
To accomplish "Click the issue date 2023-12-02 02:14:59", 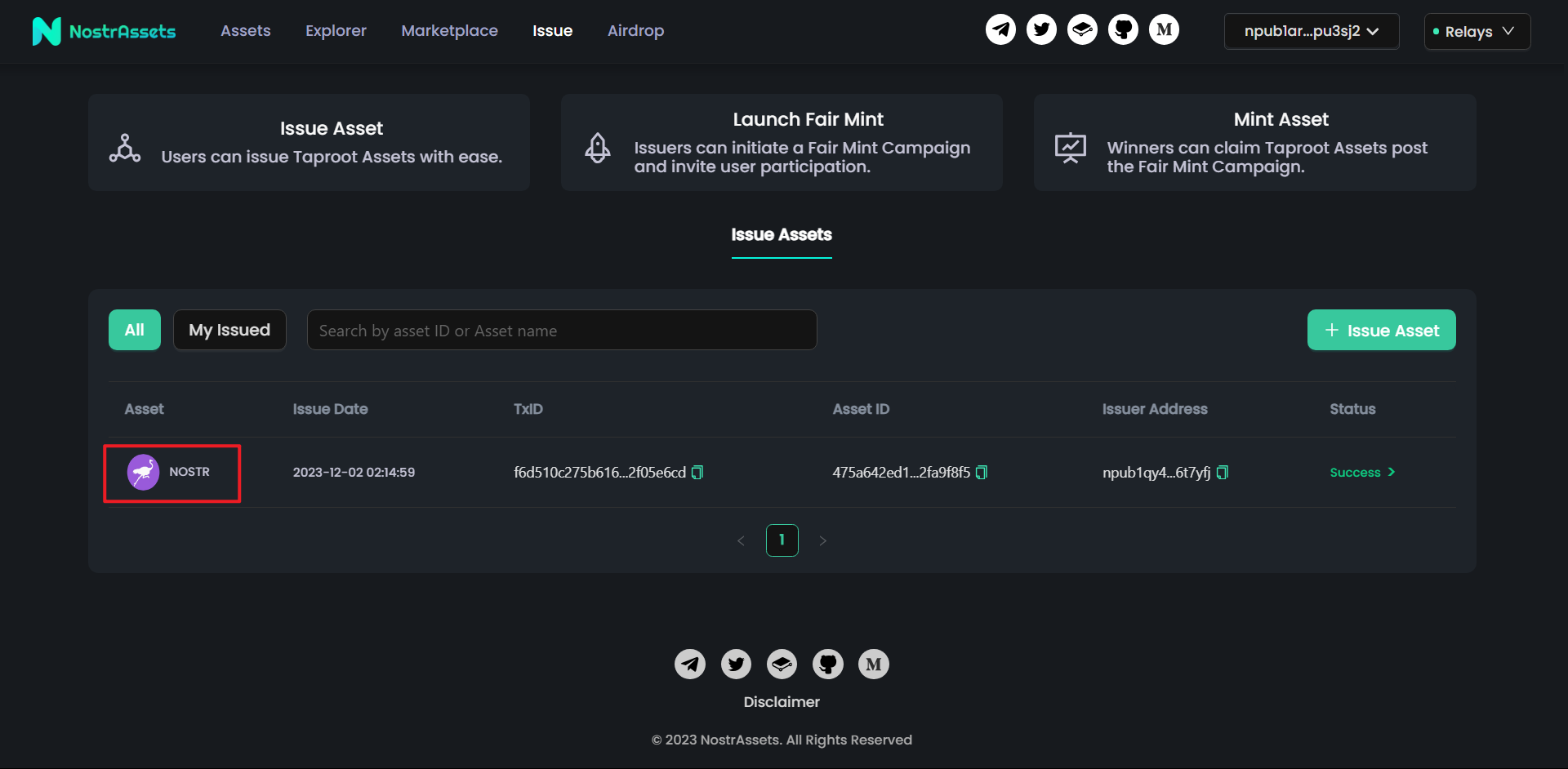I will (x=354, y=472).
